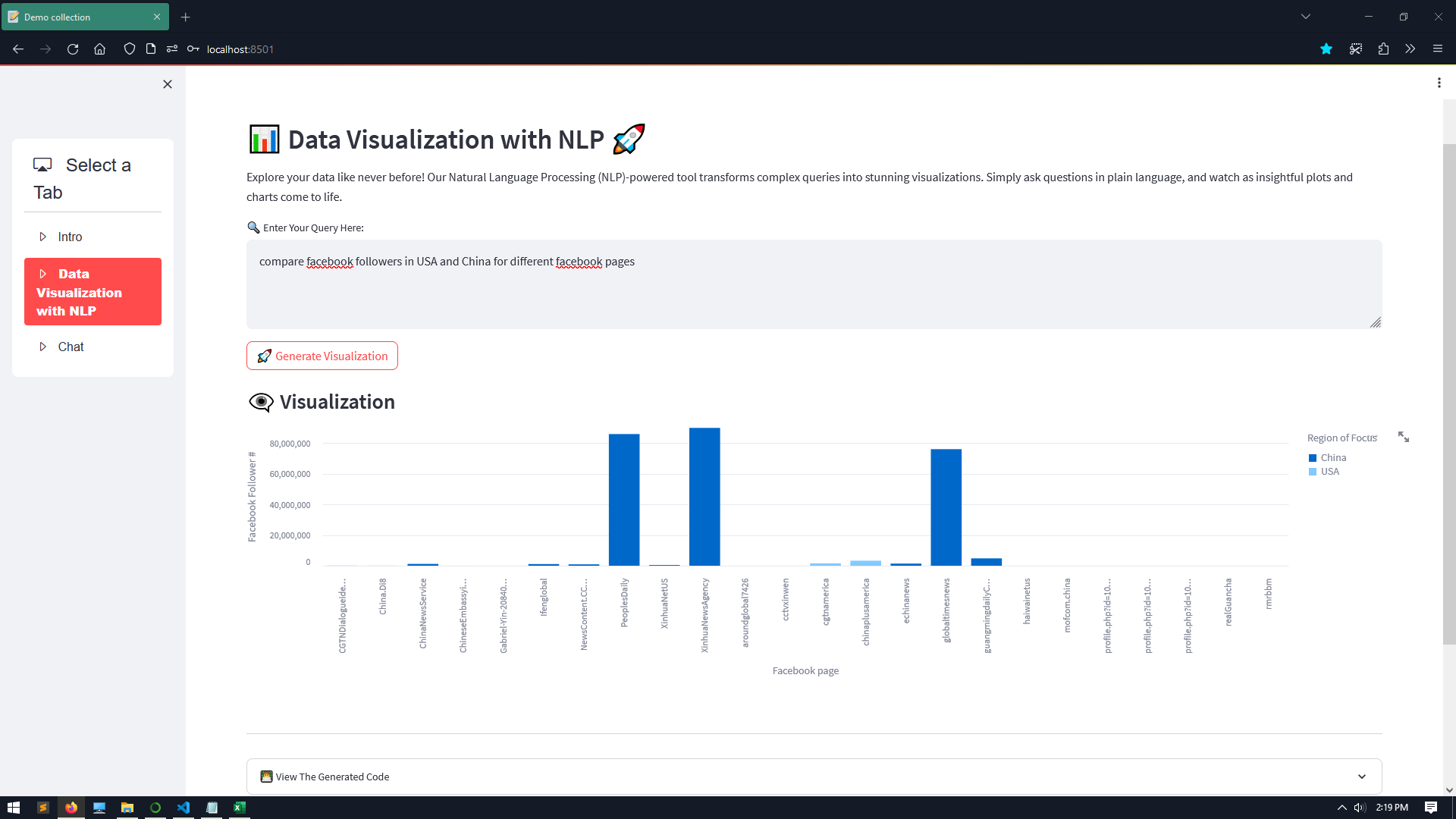
Task: Open the Streamlit three-dot main menu
Action: pos(1439,83)
